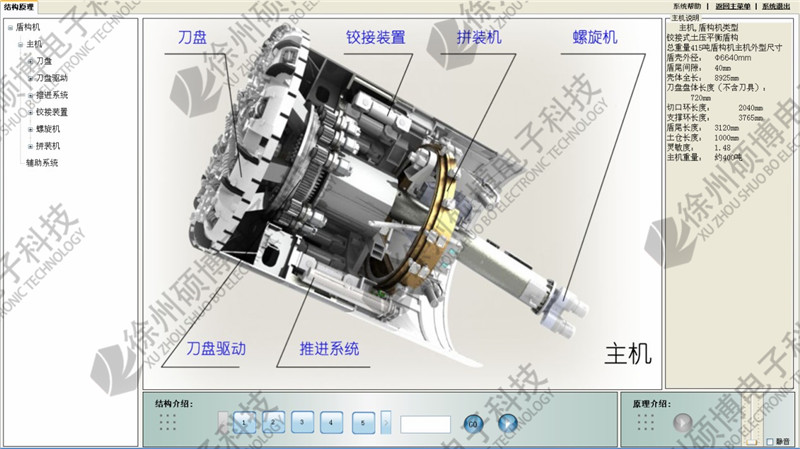This screenshot has width=800, height=449.
Task: Expand the 螺旋机 tree node
Action: 30,129
